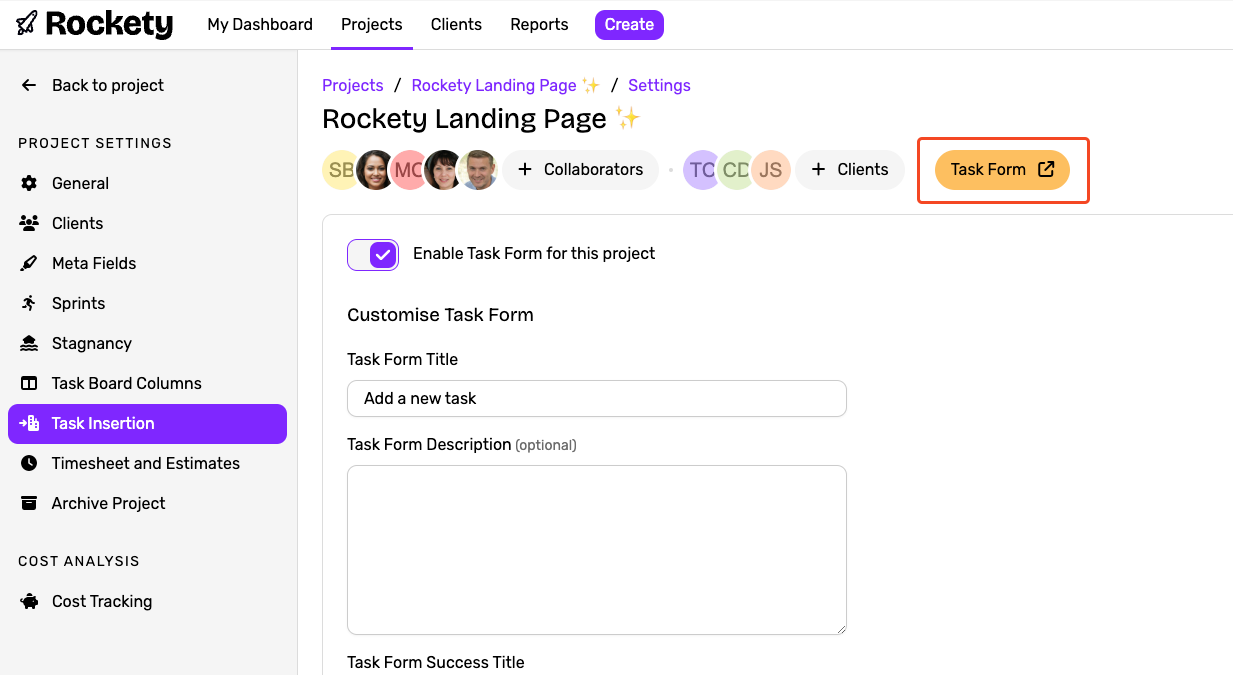Screen dimensions: 1233x675
Task: Open the Reports tab in top navigation
Action: (x=539, y=24)
